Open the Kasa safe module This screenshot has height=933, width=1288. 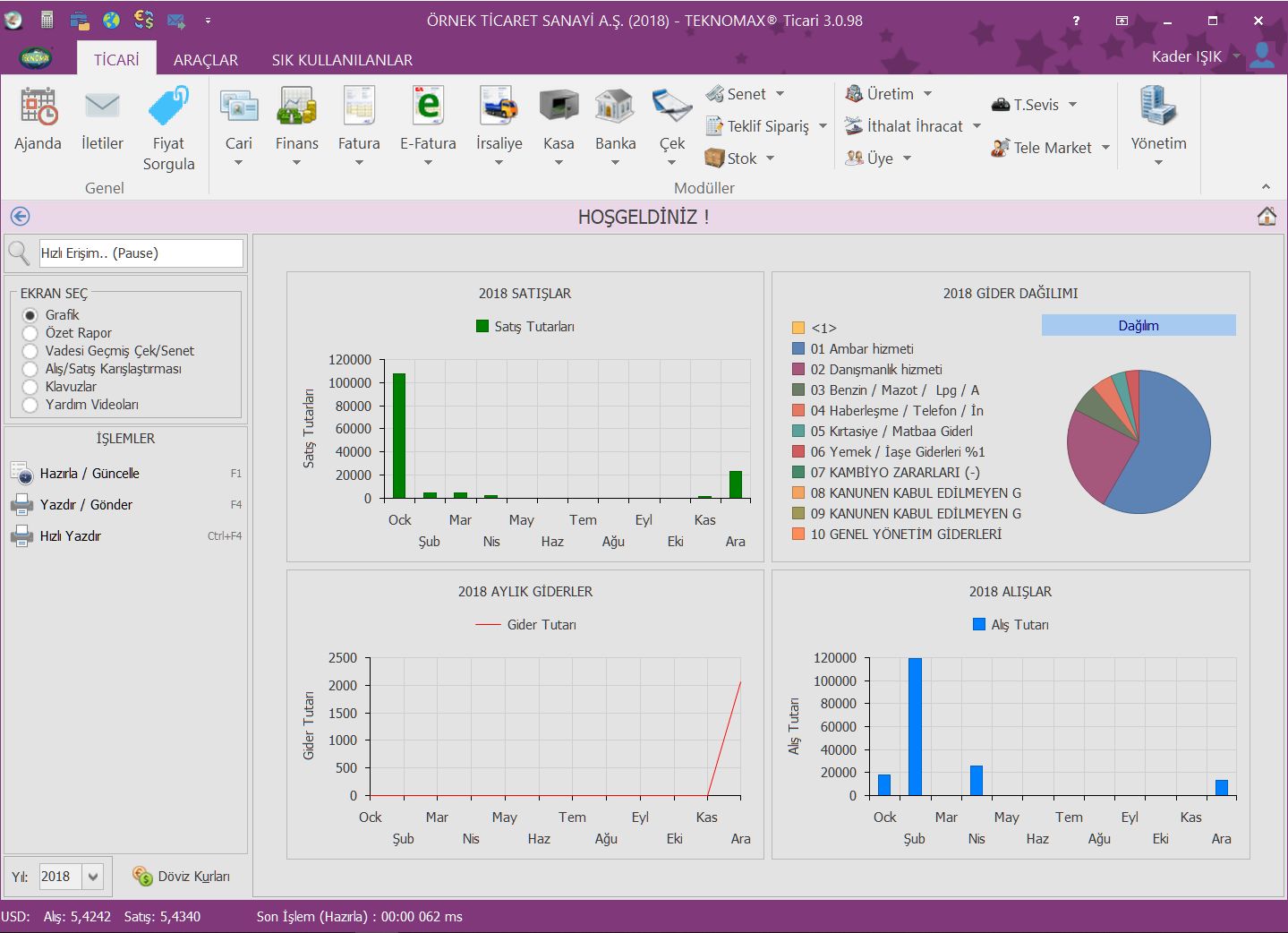(559, 107)
